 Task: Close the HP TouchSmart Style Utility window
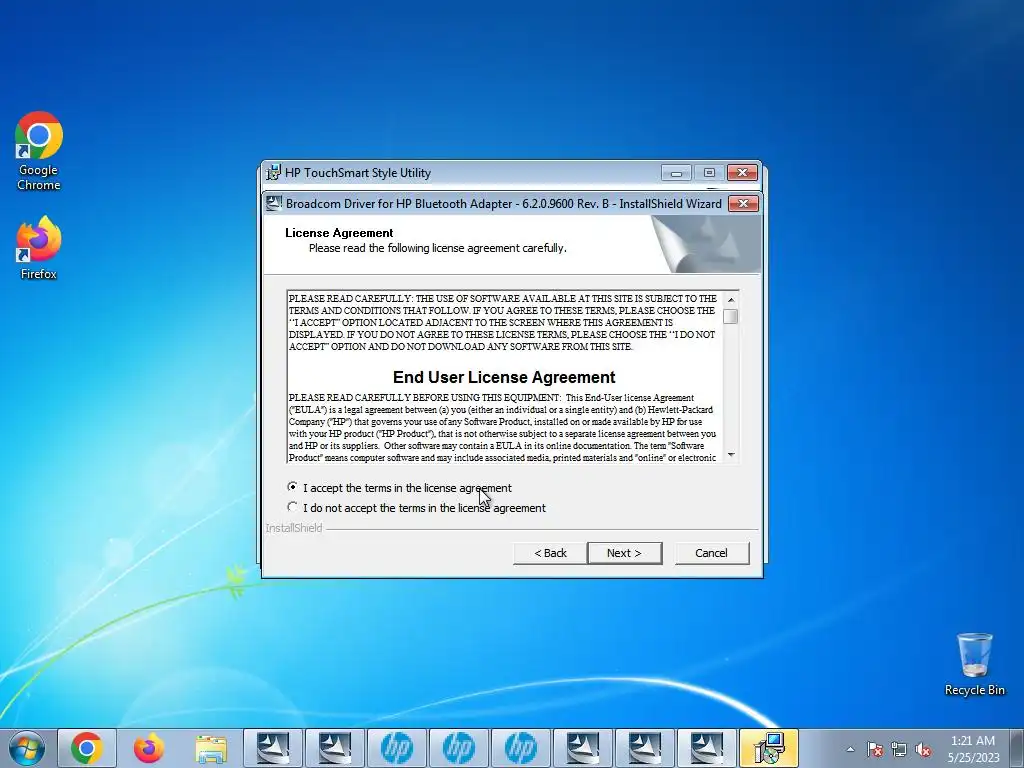tap(742, 173)
